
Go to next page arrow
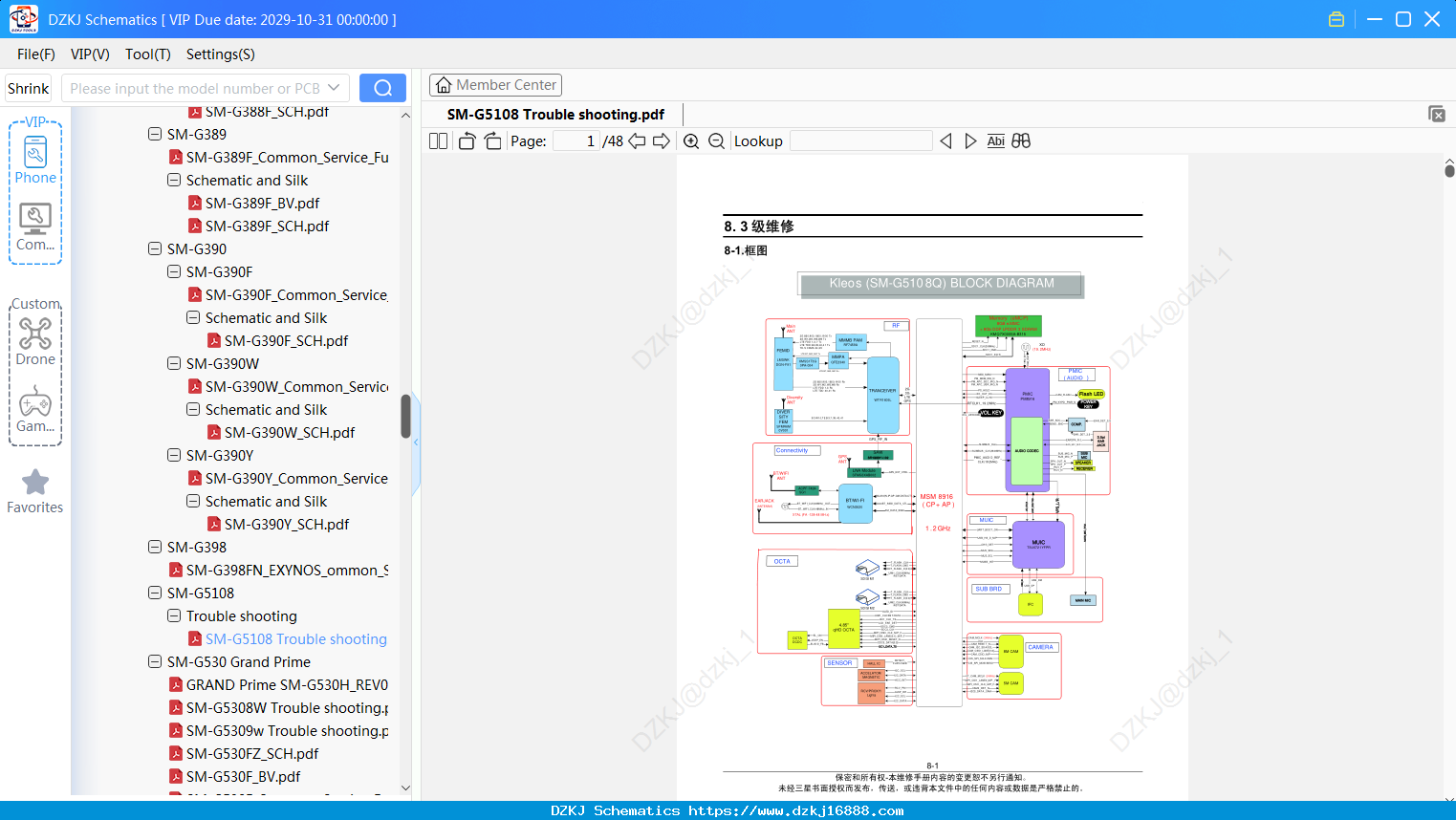[661, 140]
